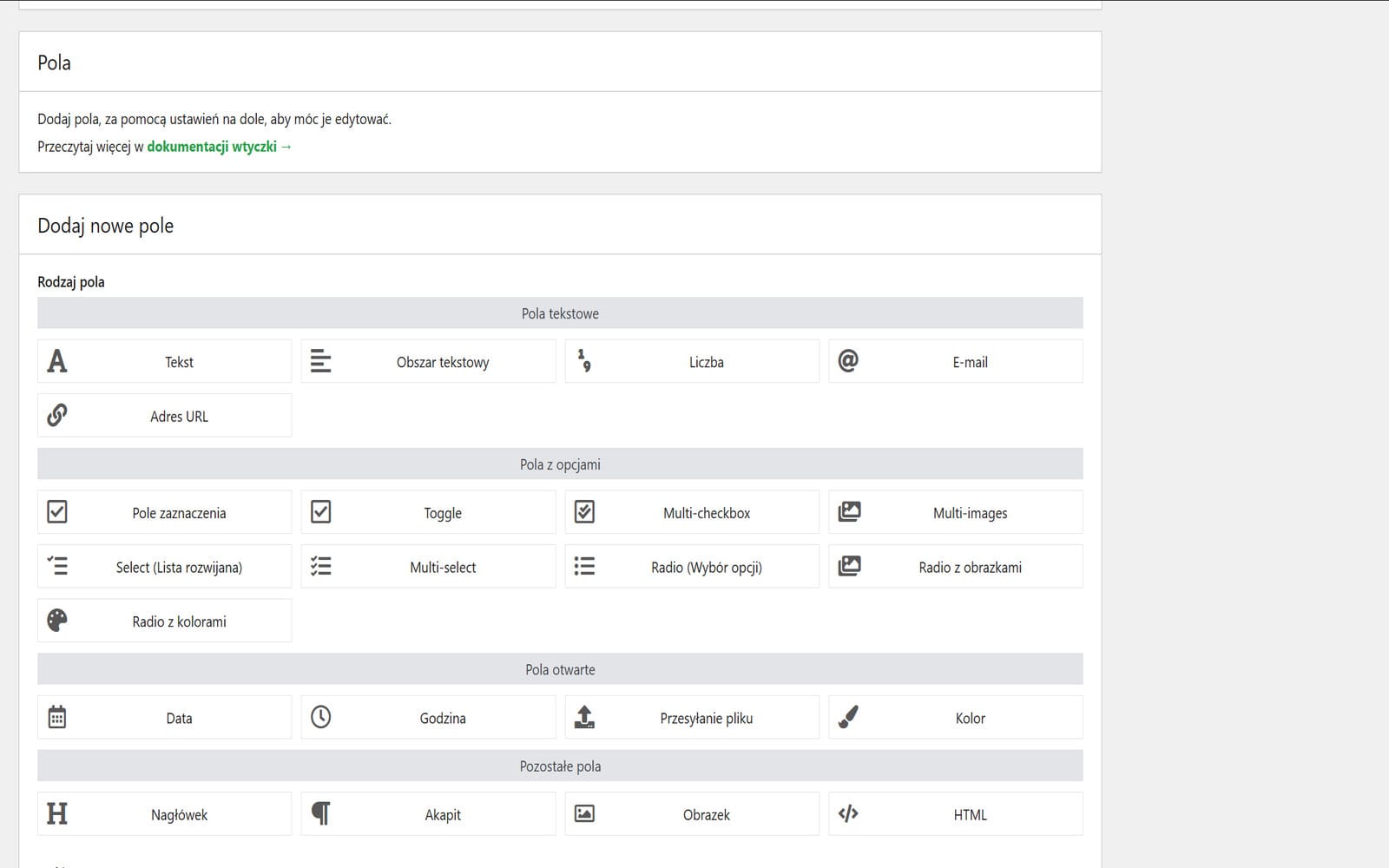Viewport: 1389px width, 868px height.
Task: Add a Select (Lista rozwijana) field
Action: [x=164, y=566]
